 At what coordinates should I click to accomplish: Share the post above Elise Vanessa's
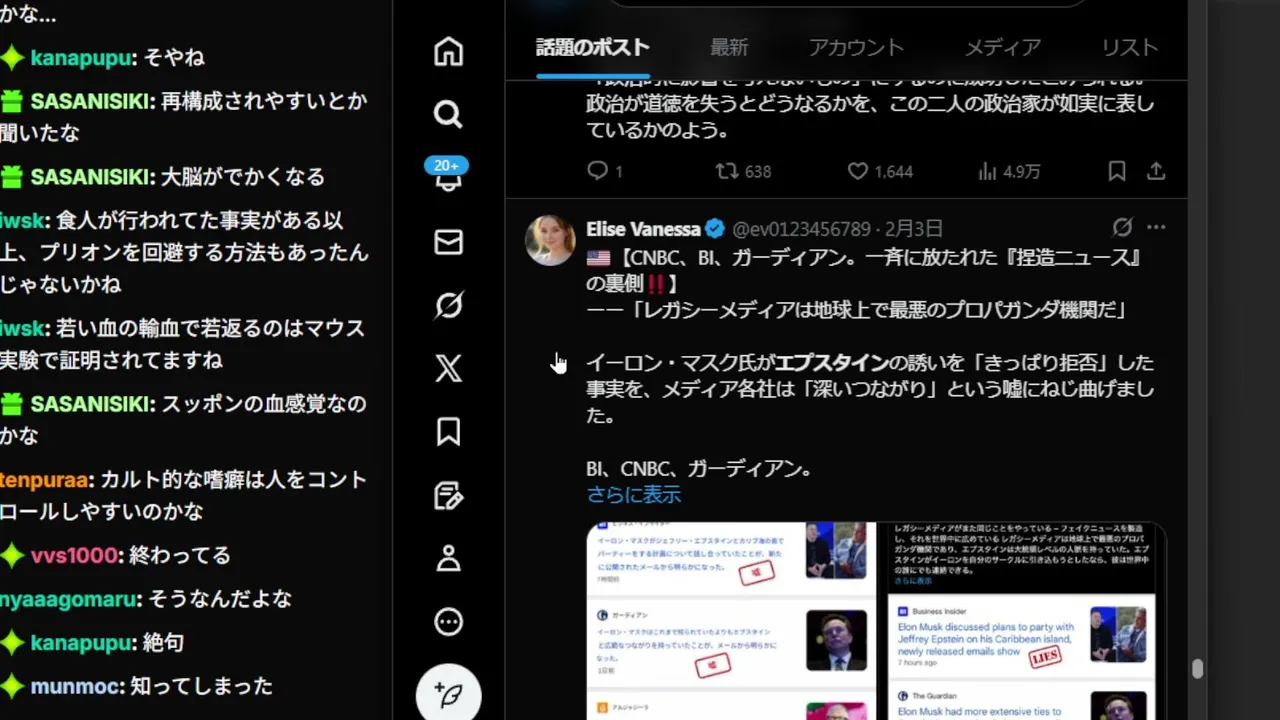[1156, 171]
